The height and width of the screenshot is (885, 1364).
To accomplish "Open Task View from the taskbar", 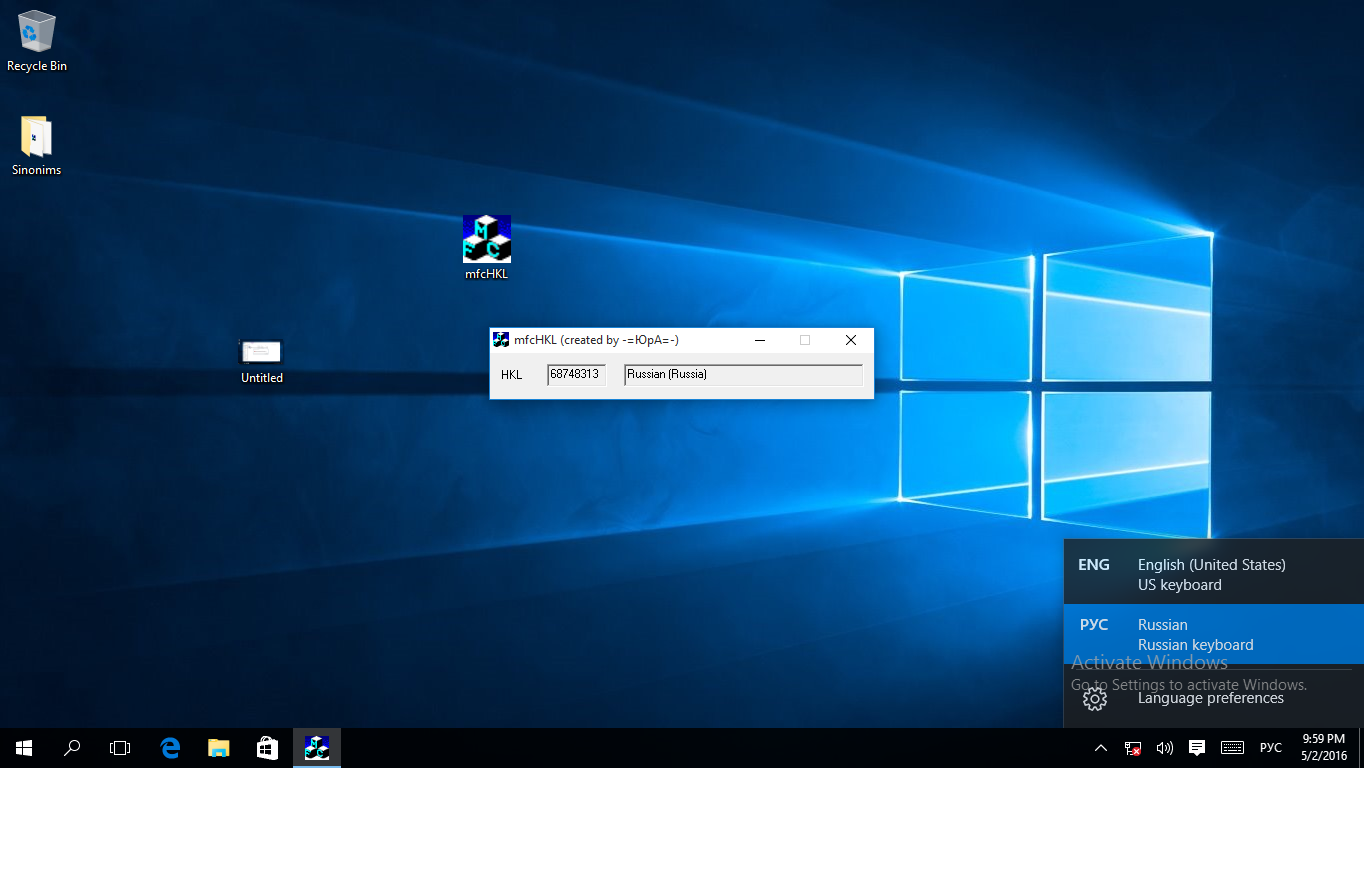I will click(x=120, y=748).
